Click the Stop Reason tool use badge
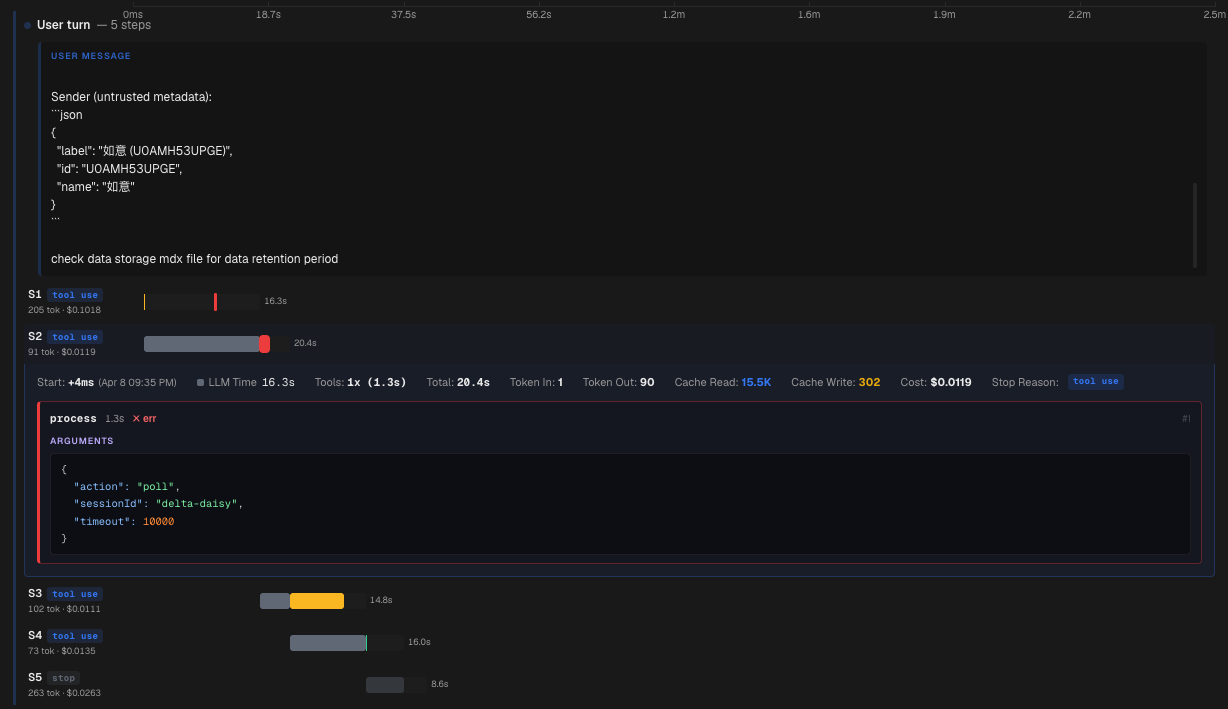Screen dimensions: 1228x709 click(1096, 382)
